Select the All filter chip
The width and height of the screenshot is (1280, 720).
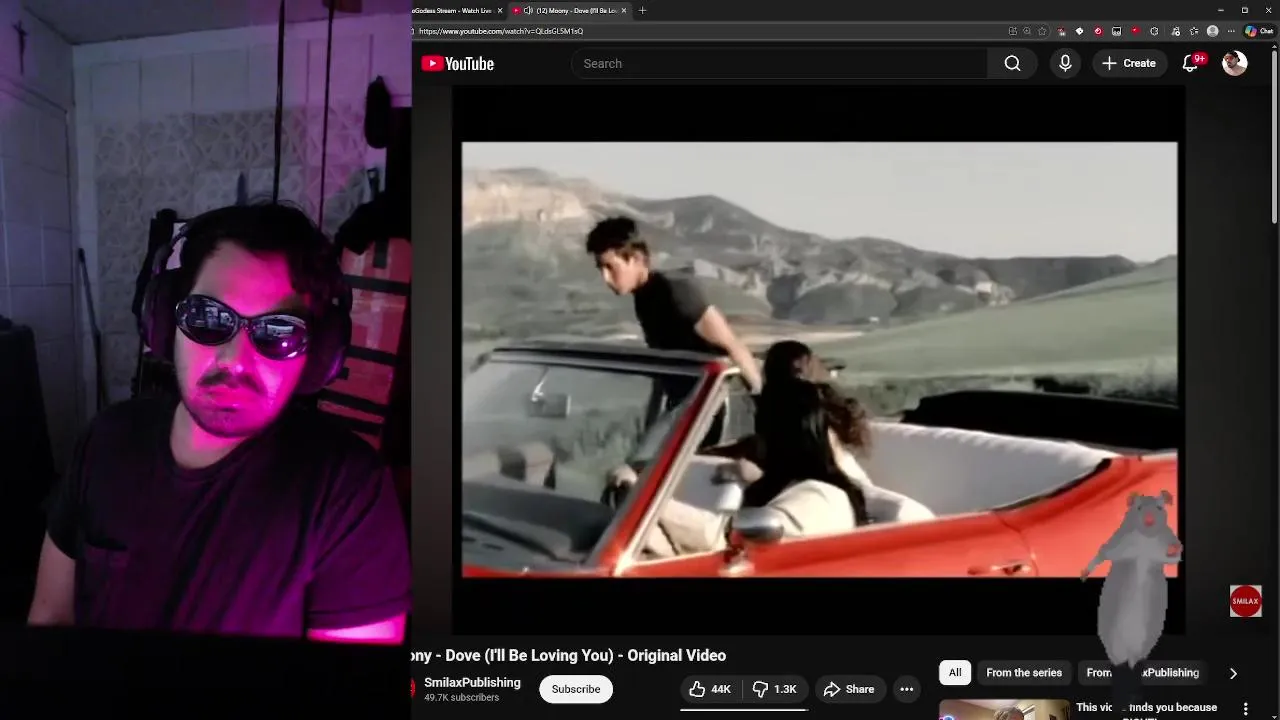[x=955, y=673]
